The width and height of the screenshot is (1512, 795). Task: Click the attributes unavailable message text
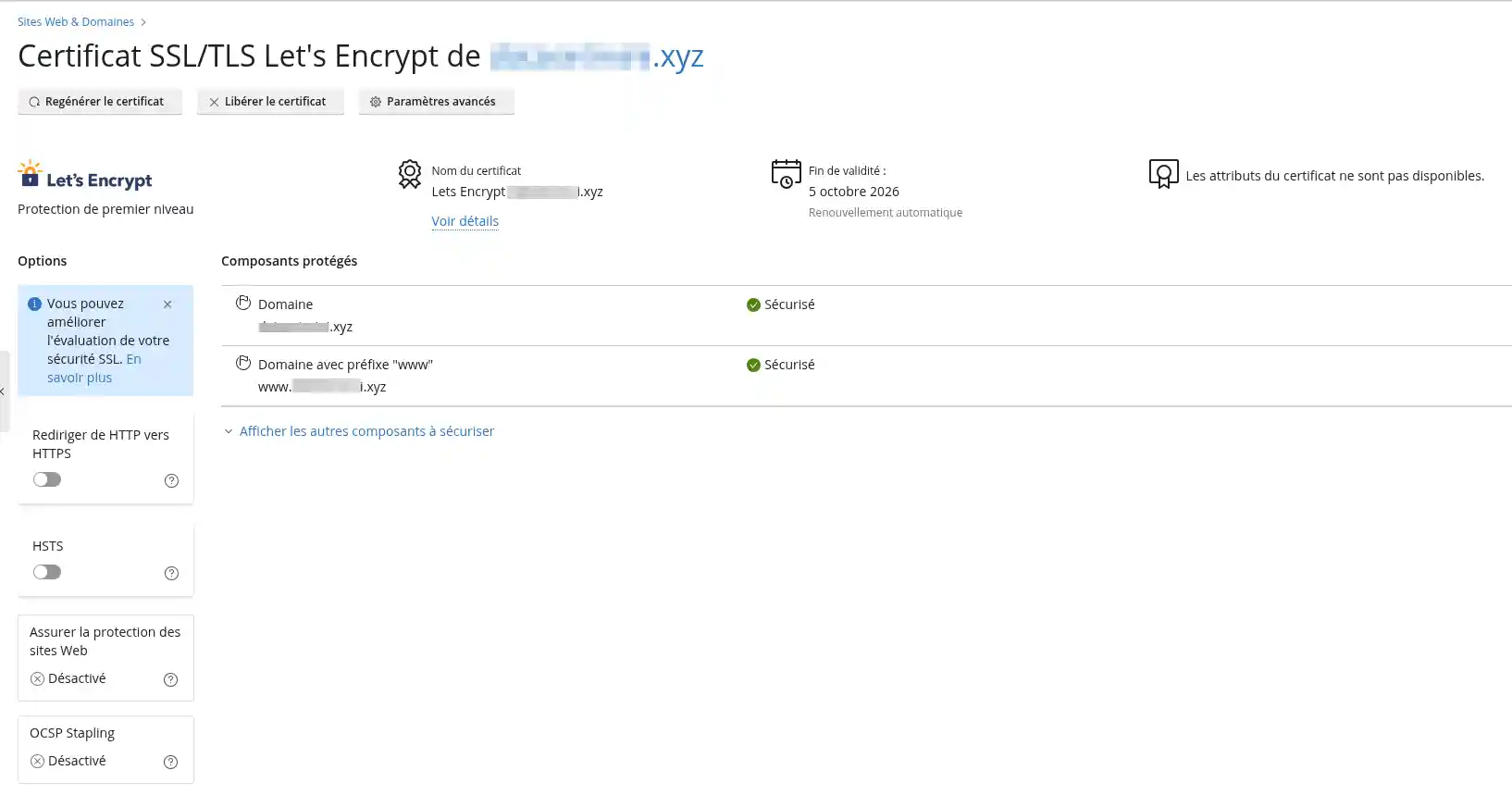coord(1335,176)
